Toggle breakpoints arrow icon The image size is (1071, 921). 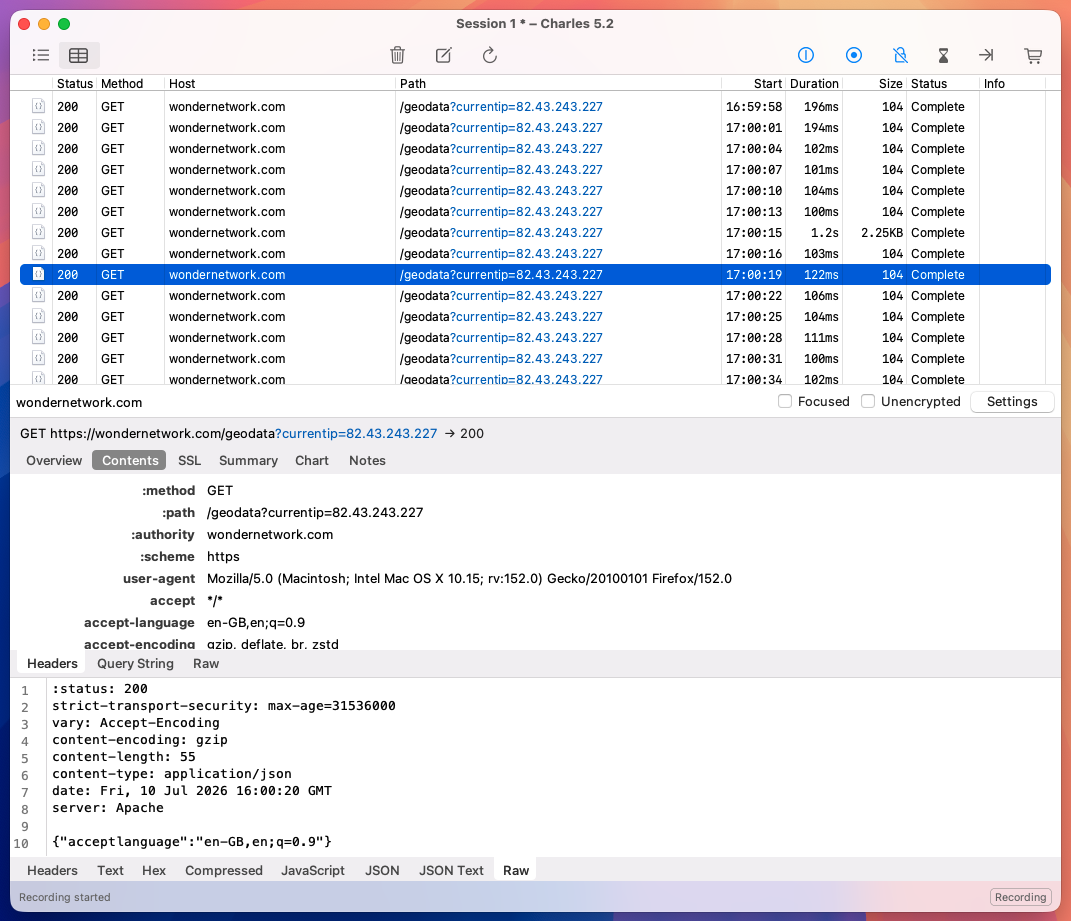coord(986,55)
